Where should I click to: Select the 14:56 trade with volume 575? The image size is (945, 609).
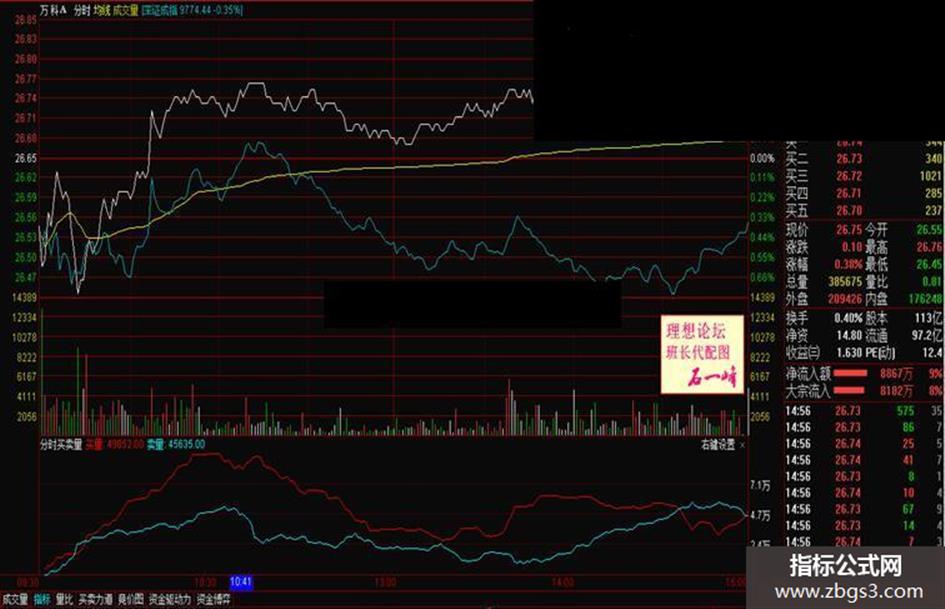pos(864,411)
